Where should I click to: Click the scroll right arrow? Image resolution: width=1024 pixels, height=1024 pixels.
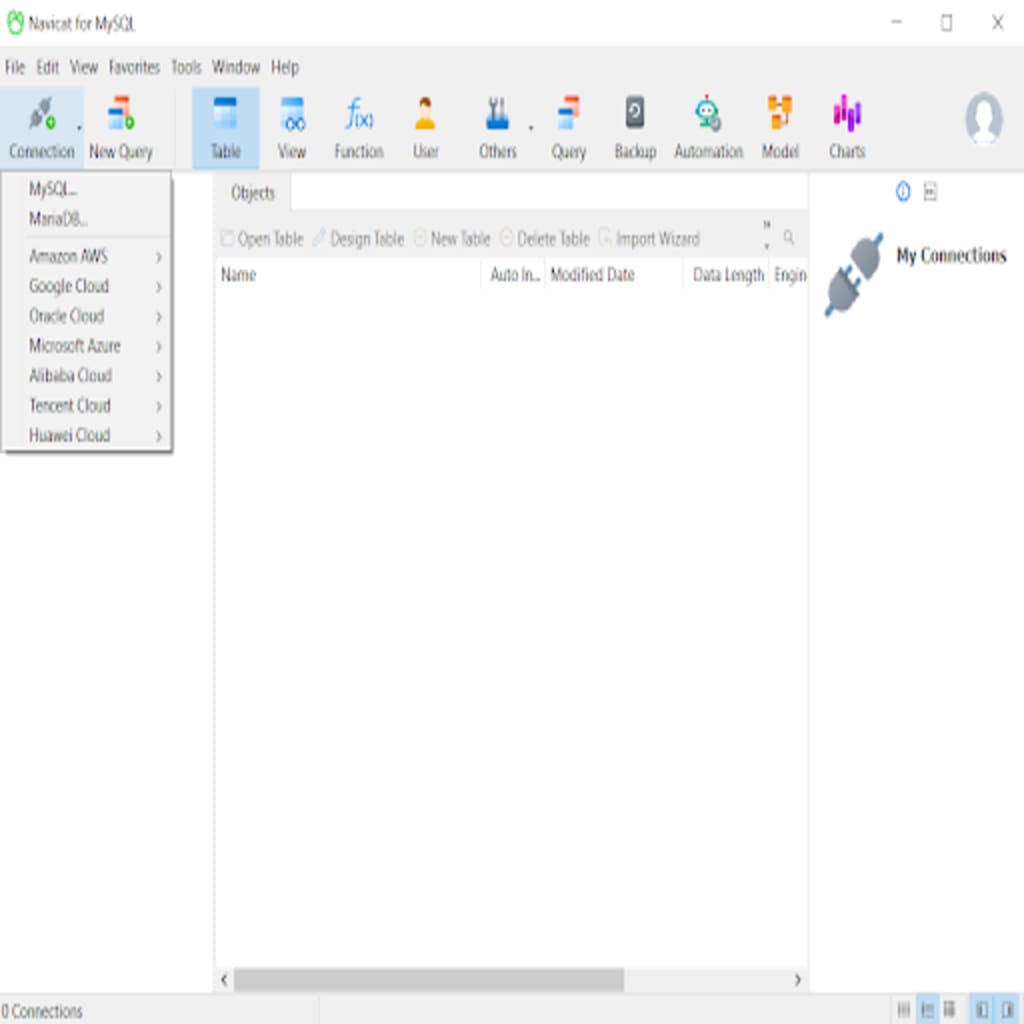tap(797, 980)
